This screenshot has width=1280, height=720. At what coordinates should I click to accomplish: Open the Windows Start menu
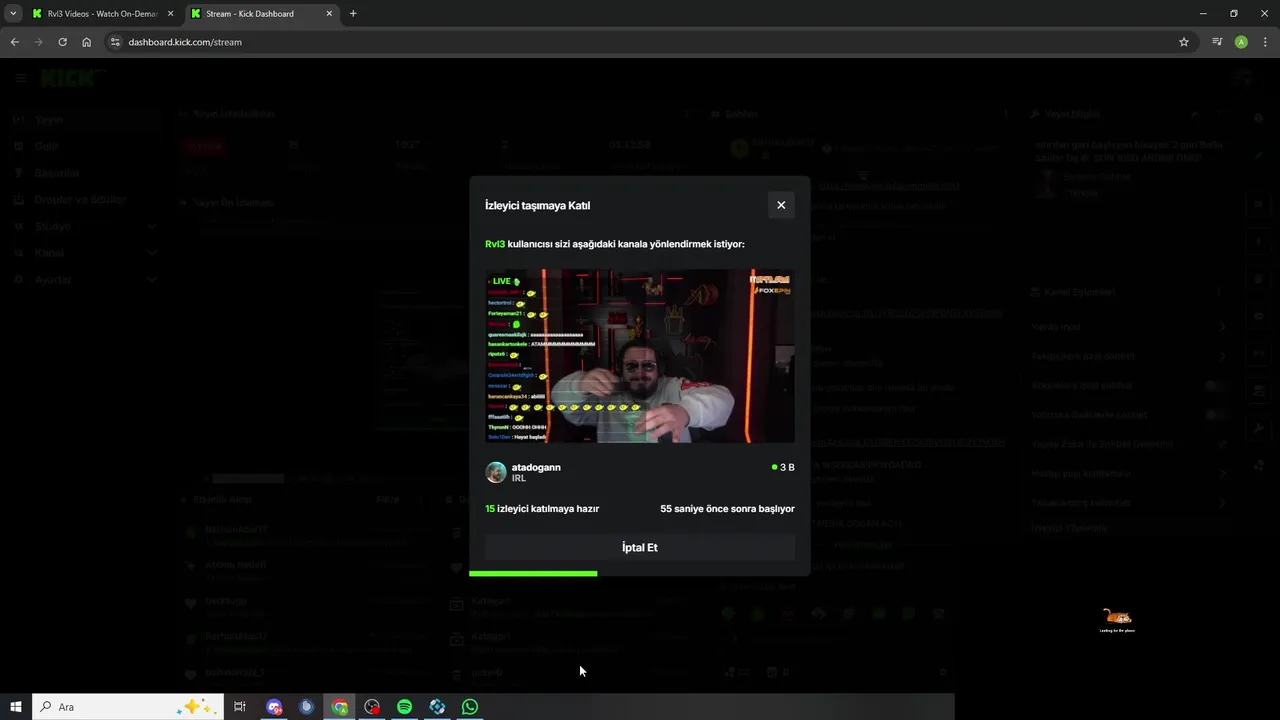(16, 707)
